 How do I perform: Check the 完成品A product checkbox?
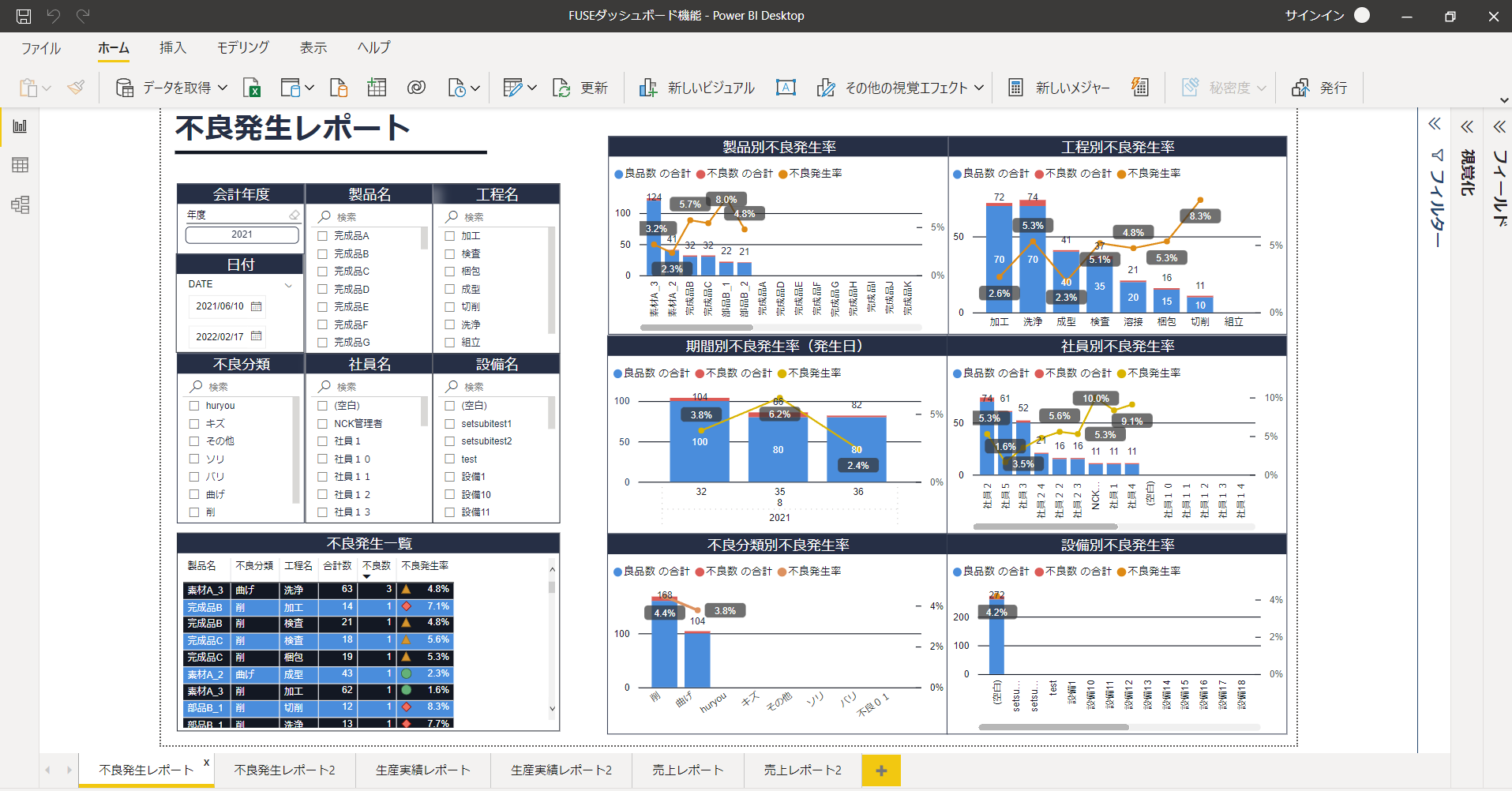pos(323,236)
